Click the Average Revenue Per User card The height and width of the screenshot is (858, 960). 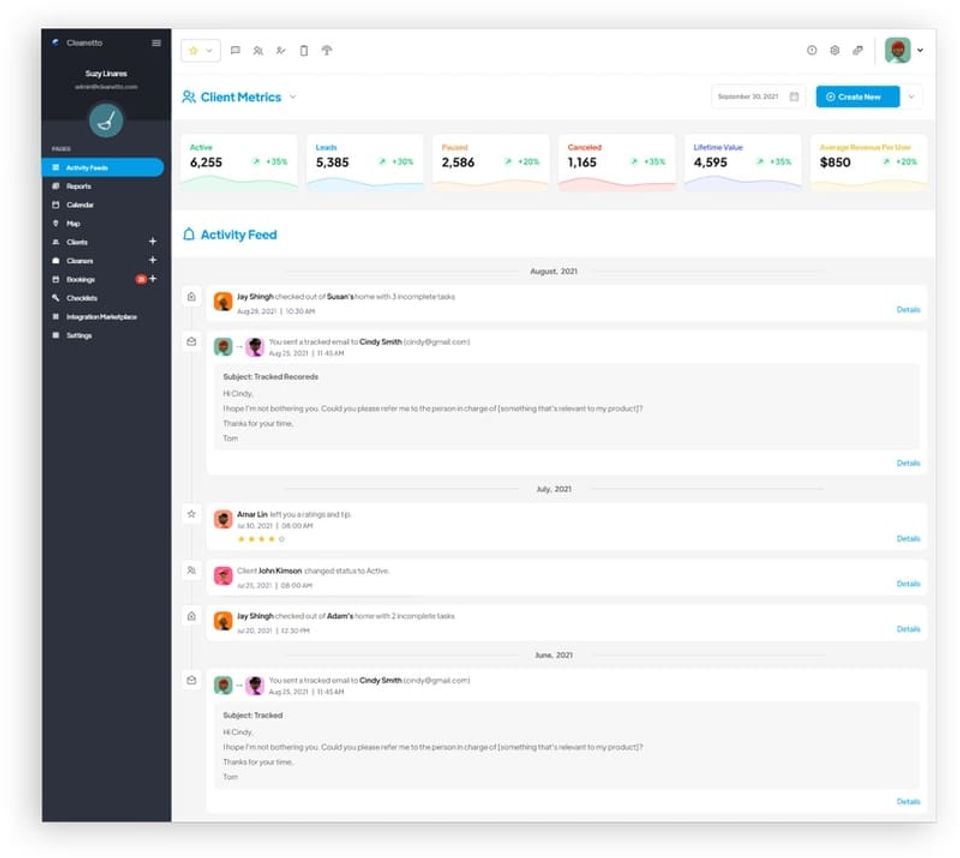(869, 162)
